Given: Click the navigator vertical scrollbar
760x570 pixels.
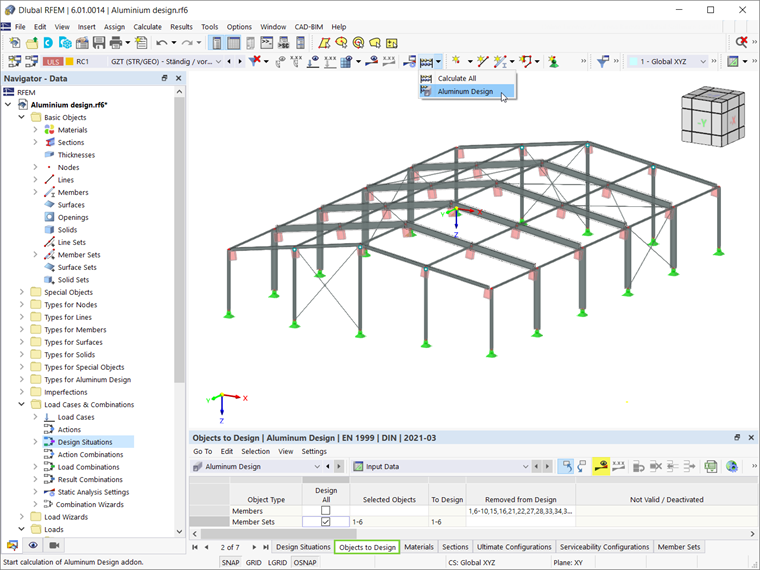Looking at the screenshot, I should click(x=179, y=240).
